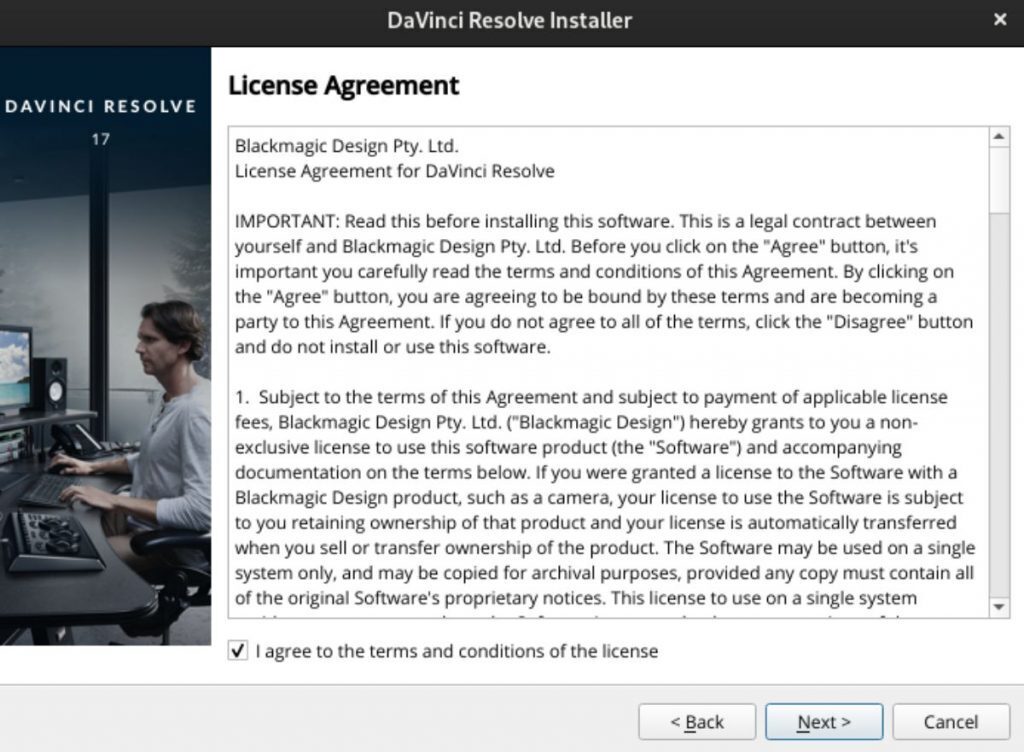Close the DaVinci Resolve Installer window
Viewport: 1024px width, 752px height.
1000,20
